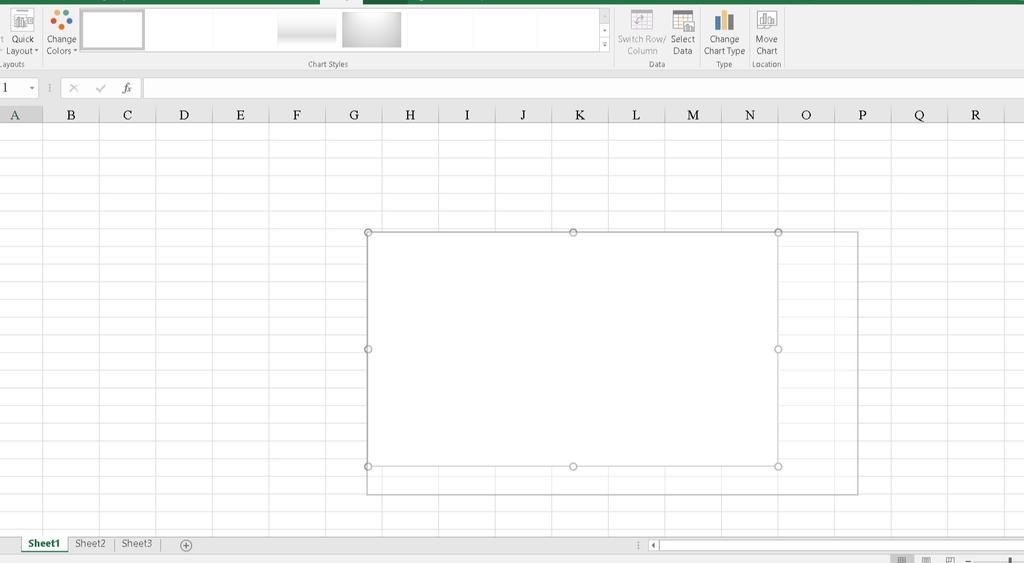
Task: Select column G header
Action: tap(353, 115)
